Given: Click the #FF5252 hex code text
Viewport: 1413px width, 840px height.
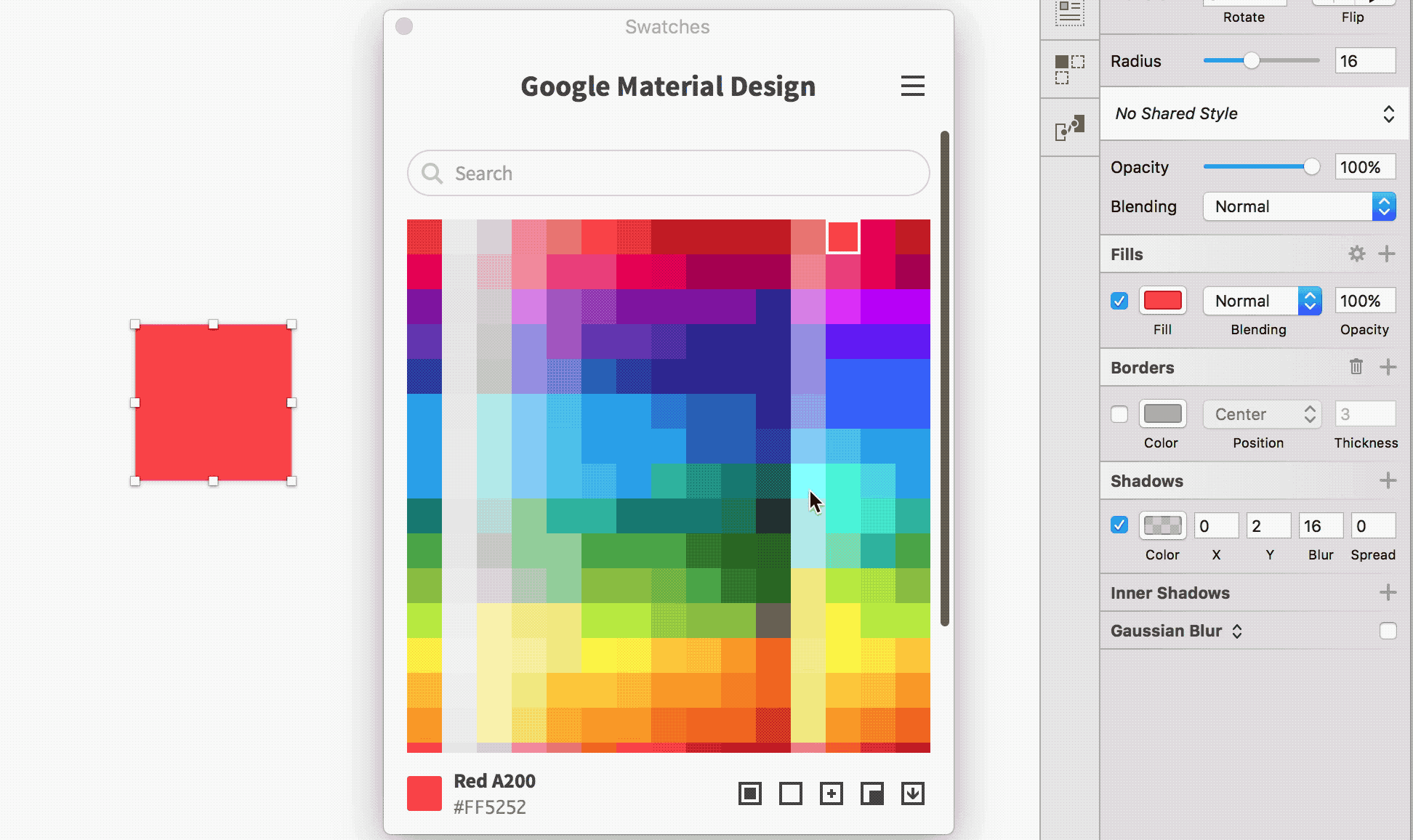Looking at the screenshot, I should point(490,807).
